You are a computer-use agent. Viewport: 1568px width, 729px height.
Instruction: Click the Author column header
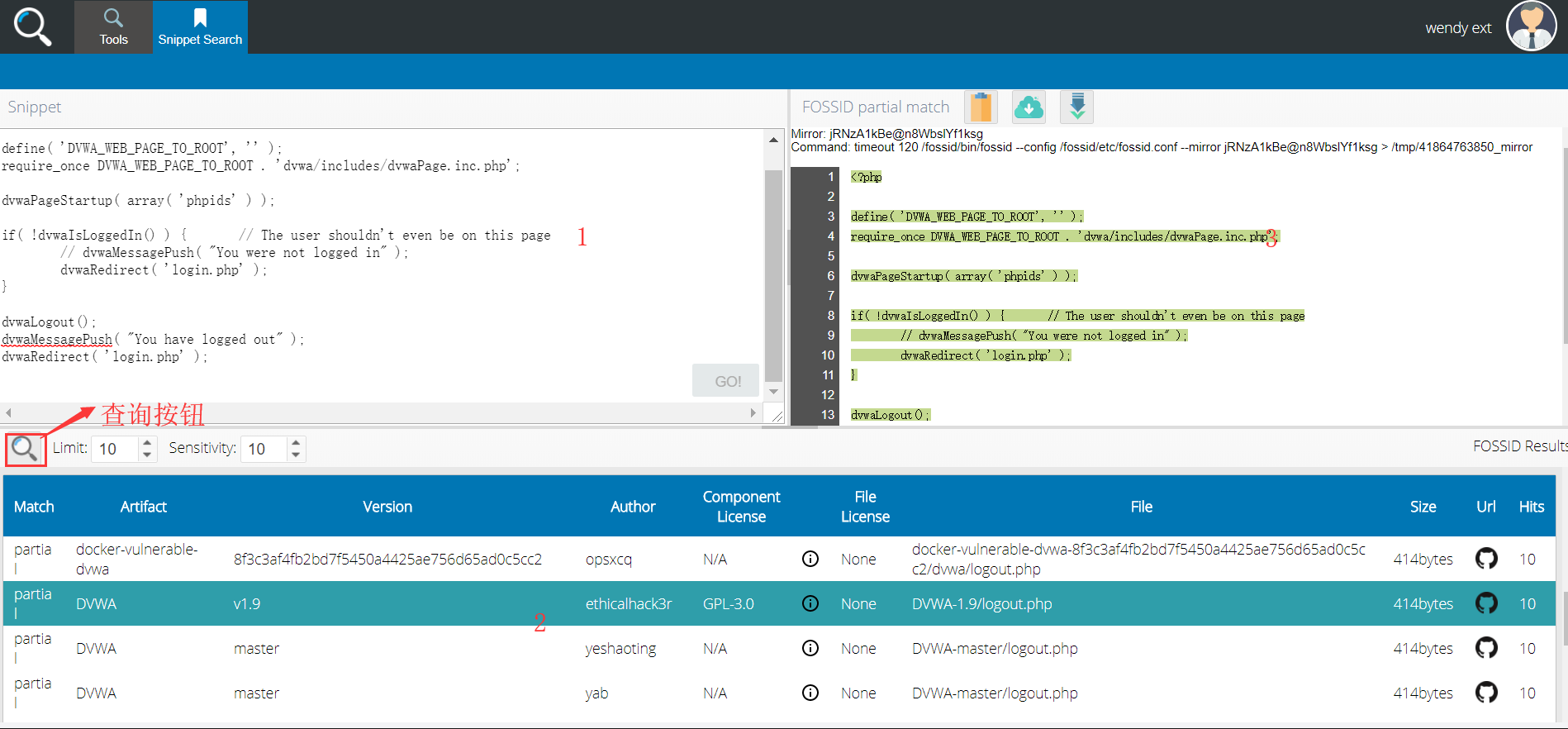tap(633, 507)
